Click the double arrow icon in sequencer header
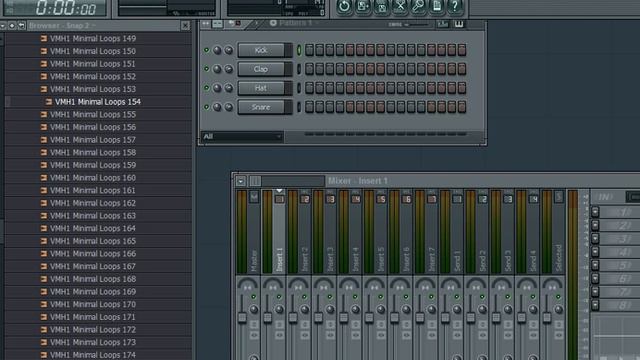Screen dimensions: 640x360 tap(205, 24)
